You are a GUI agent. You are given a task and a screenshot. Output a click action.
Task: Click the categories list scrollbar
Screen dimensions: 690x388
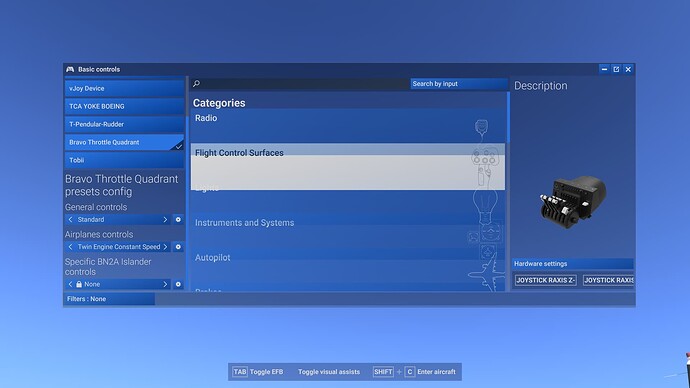click(x=508, y=117)
